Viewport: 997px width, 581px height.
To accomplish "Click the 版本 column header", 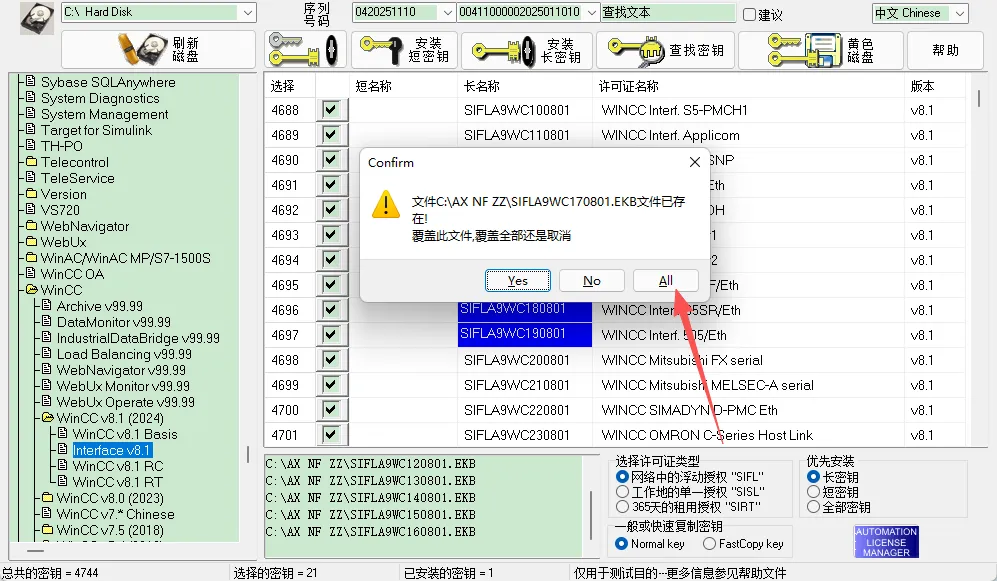I will tap(923, 86).
